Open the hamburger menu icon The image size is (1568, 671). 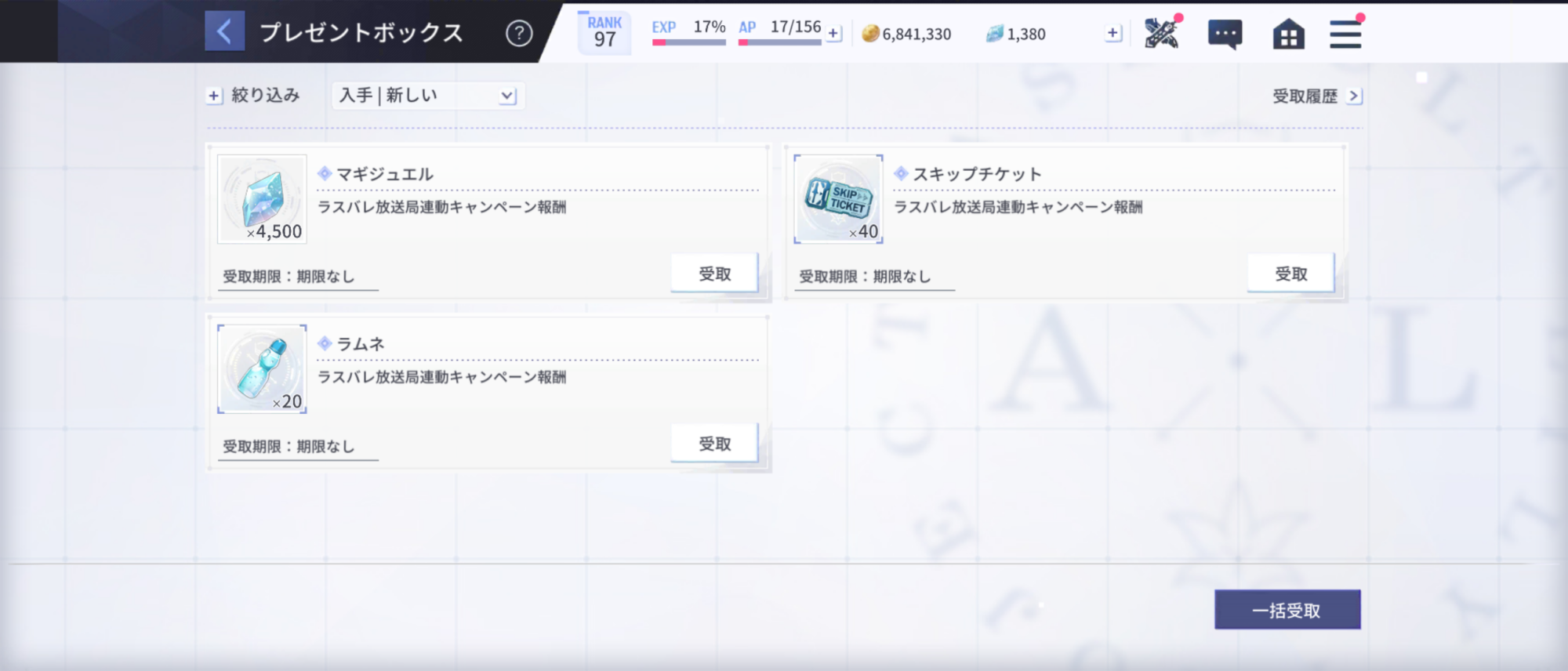1345,34
